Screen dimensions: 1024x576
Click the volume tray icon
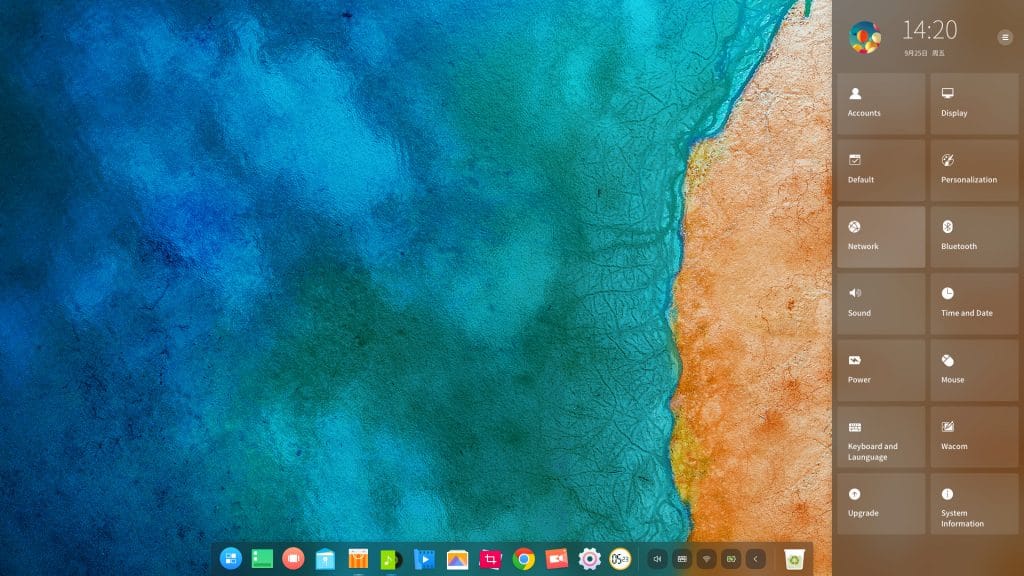[x=657, y=559]
